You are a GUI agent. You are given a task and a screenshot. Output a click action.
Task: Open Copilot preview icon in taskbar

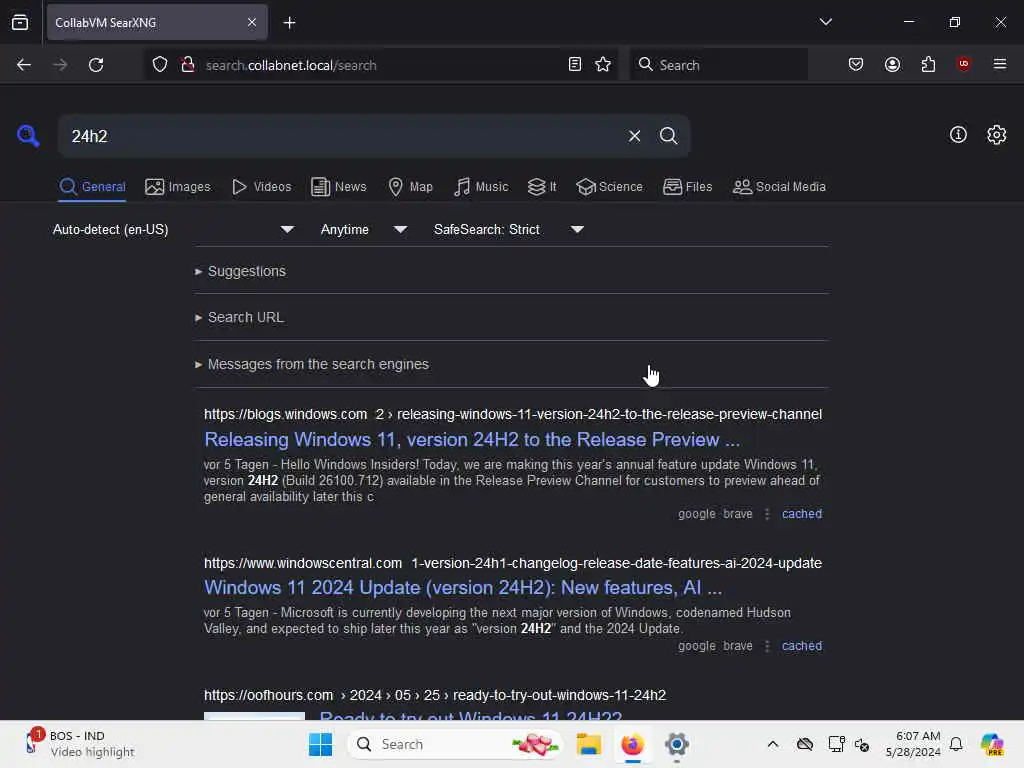(x=992, y=744)
